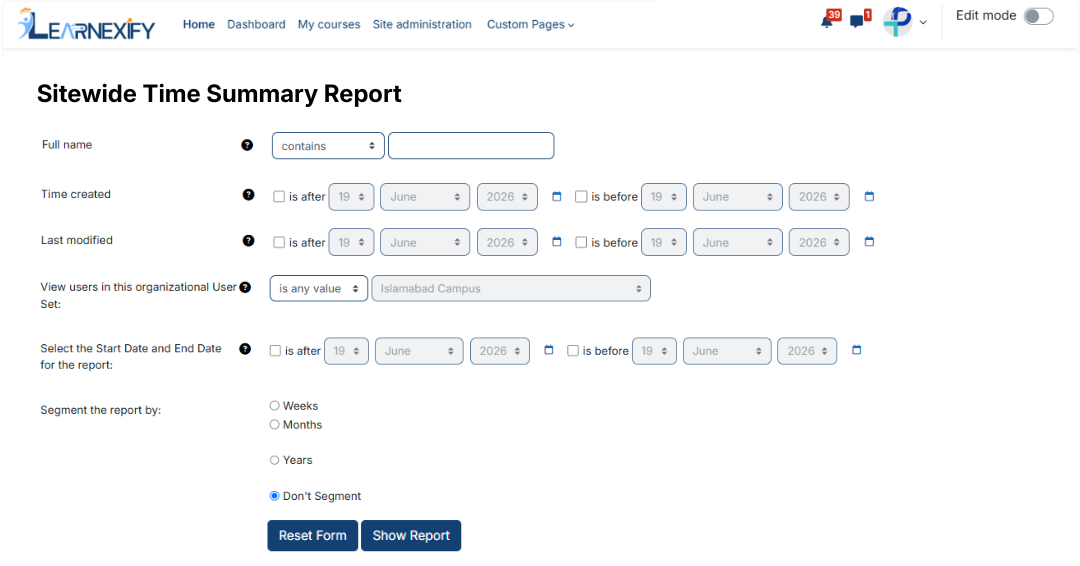Open help for organizational User Set
The height and width of the screenshot is (566, 1080).
(x=245, y=288)
